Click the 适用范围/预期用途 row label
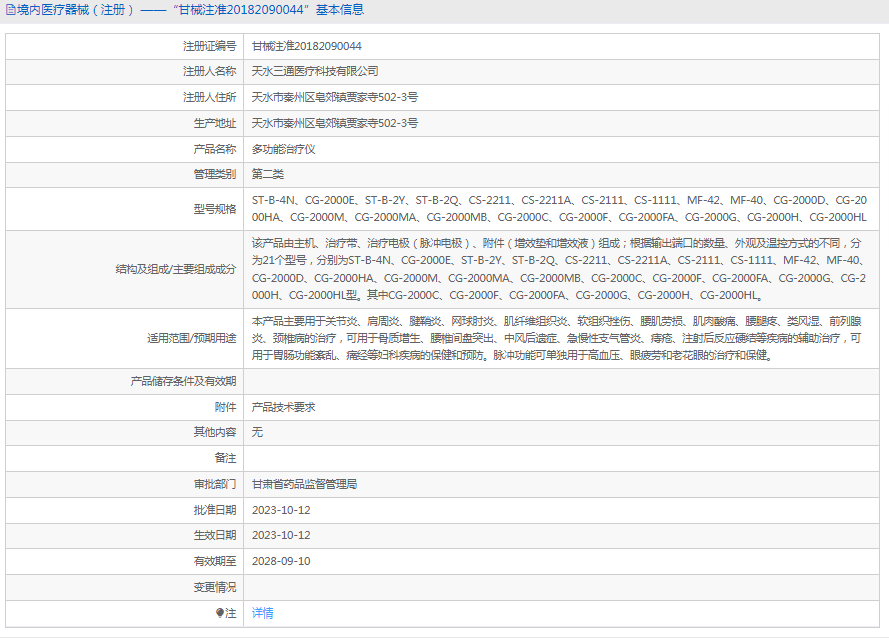 coord(192,339)
